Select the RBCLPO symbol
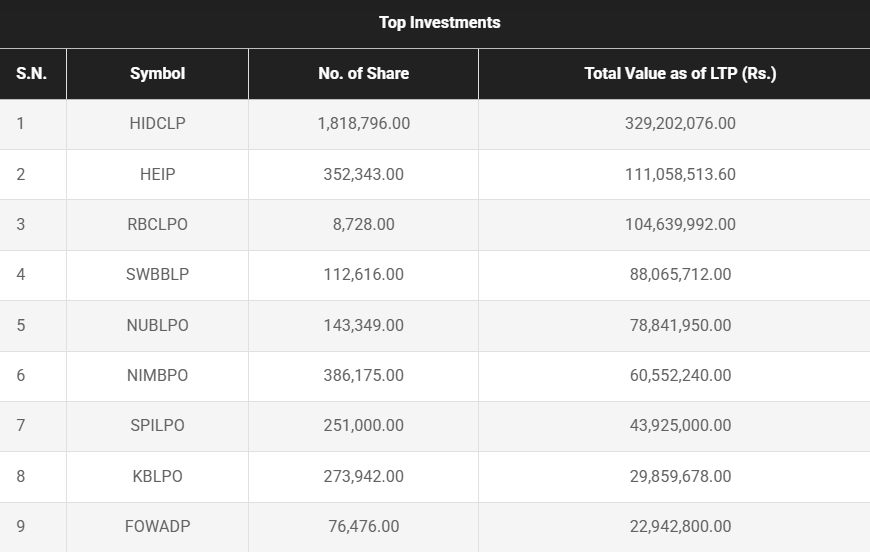 (157, 224)
